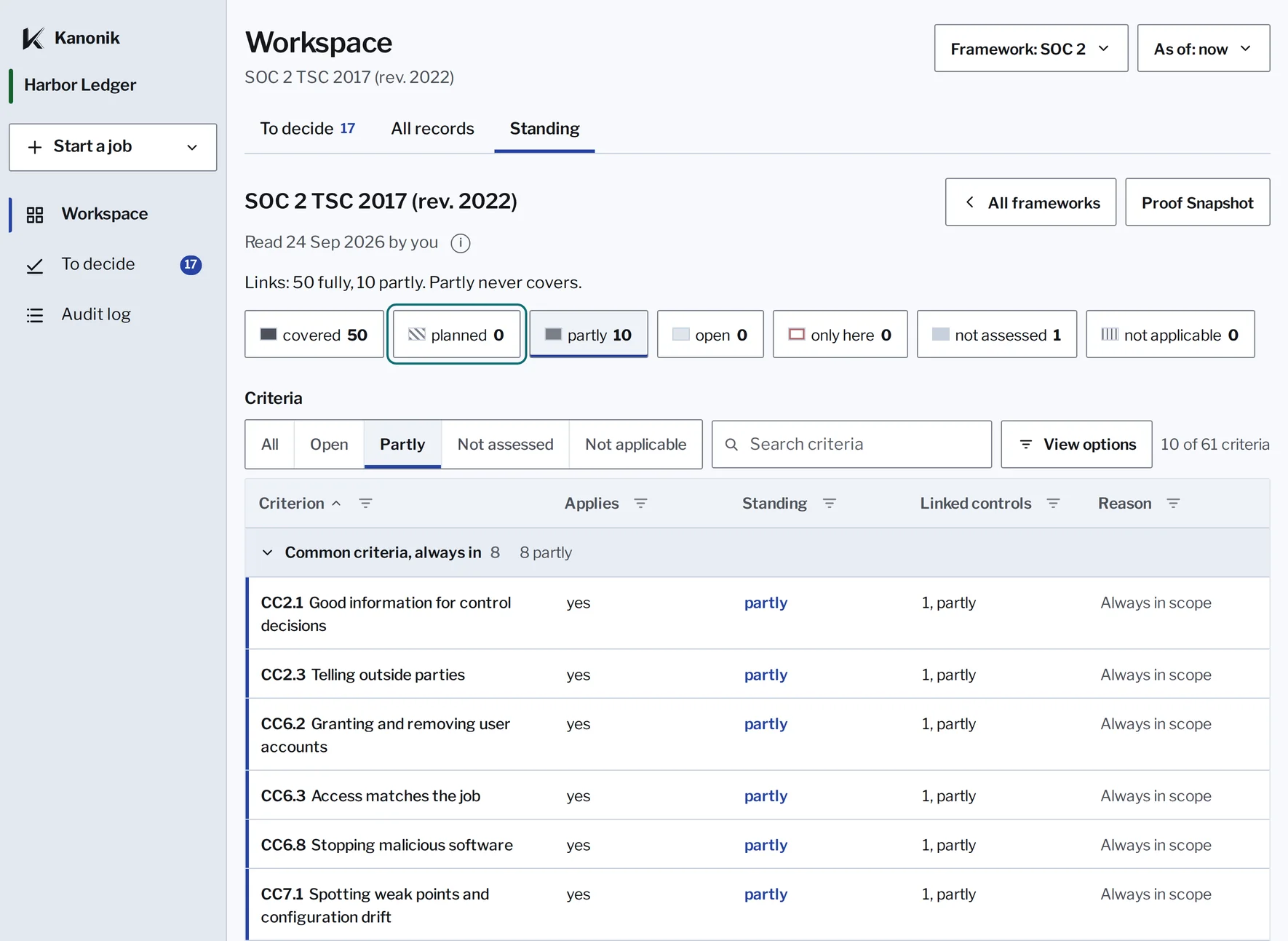Select the Not assessed criteria filter tab

click(x=506, y=444)
